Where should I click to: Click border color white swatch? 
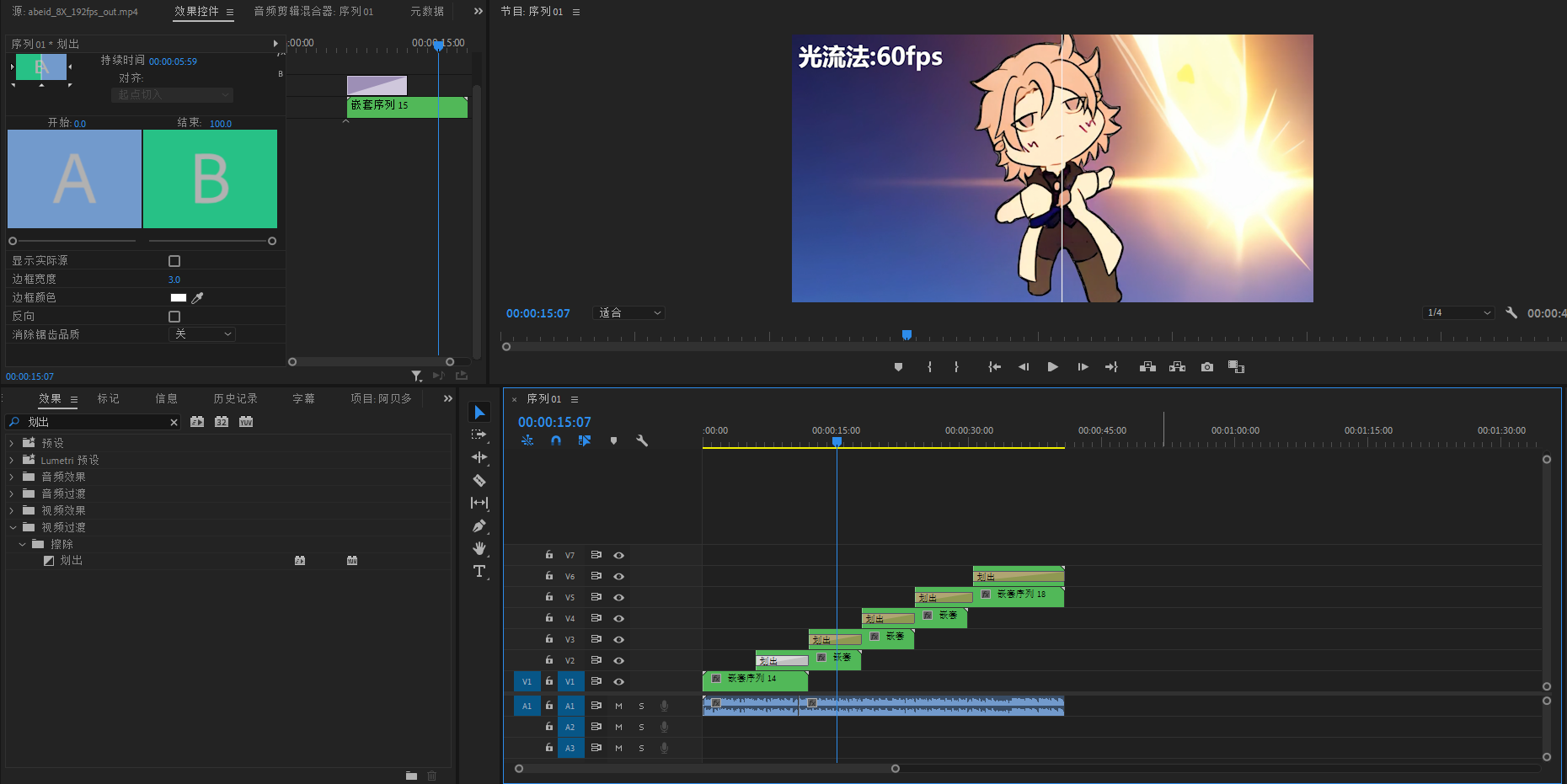[x=179, y=298]
